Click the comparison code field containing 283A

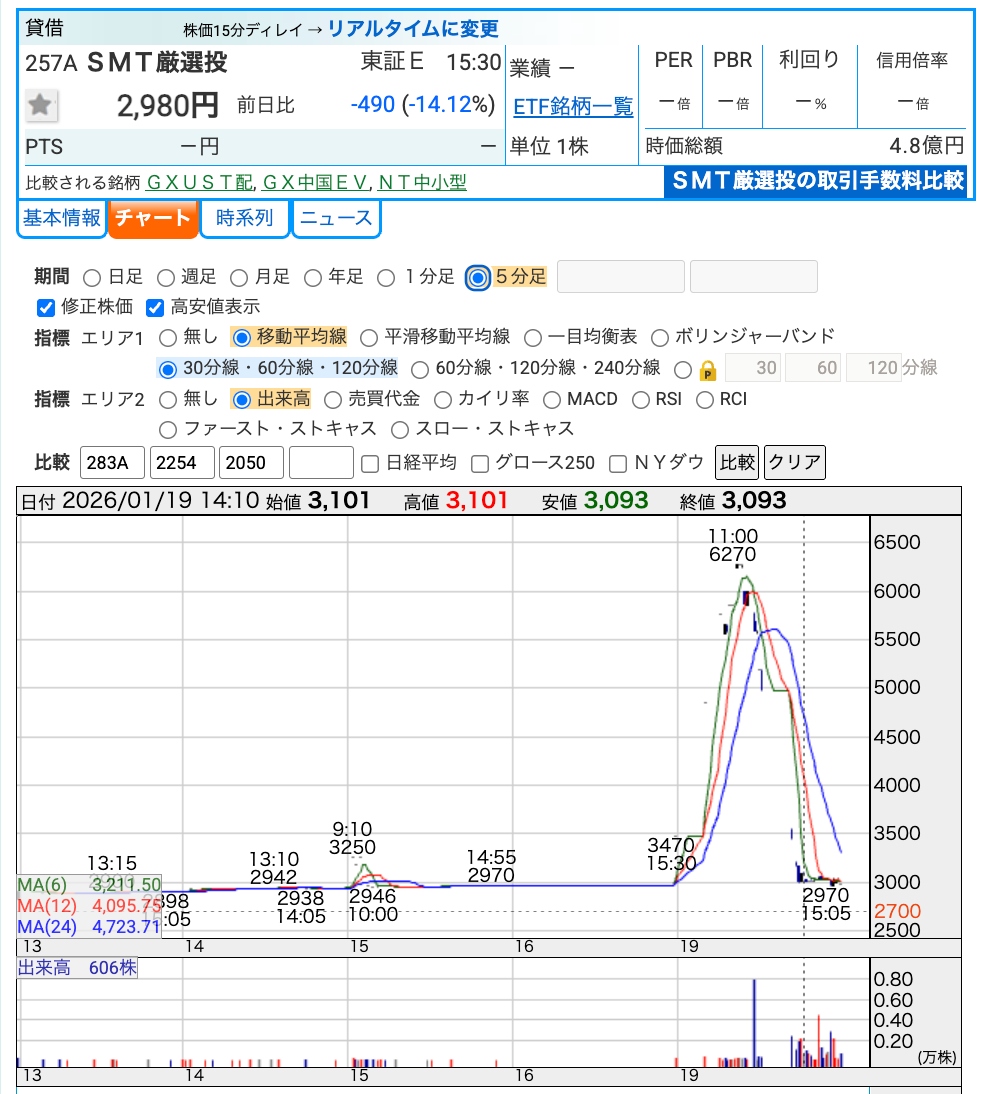point(111,463)
